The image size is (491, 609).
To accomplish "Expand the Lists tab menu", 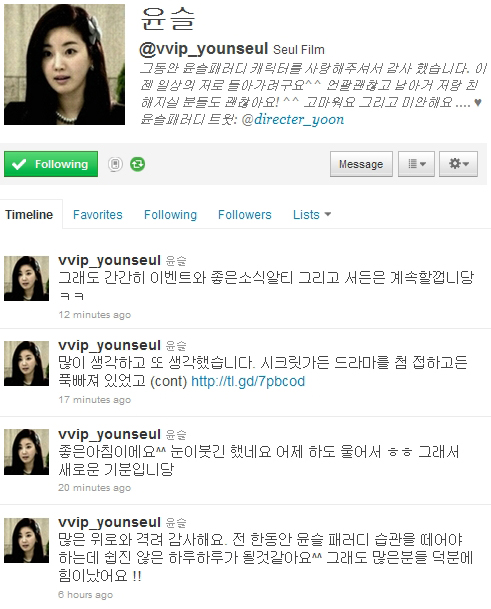I will pos(312,214).
